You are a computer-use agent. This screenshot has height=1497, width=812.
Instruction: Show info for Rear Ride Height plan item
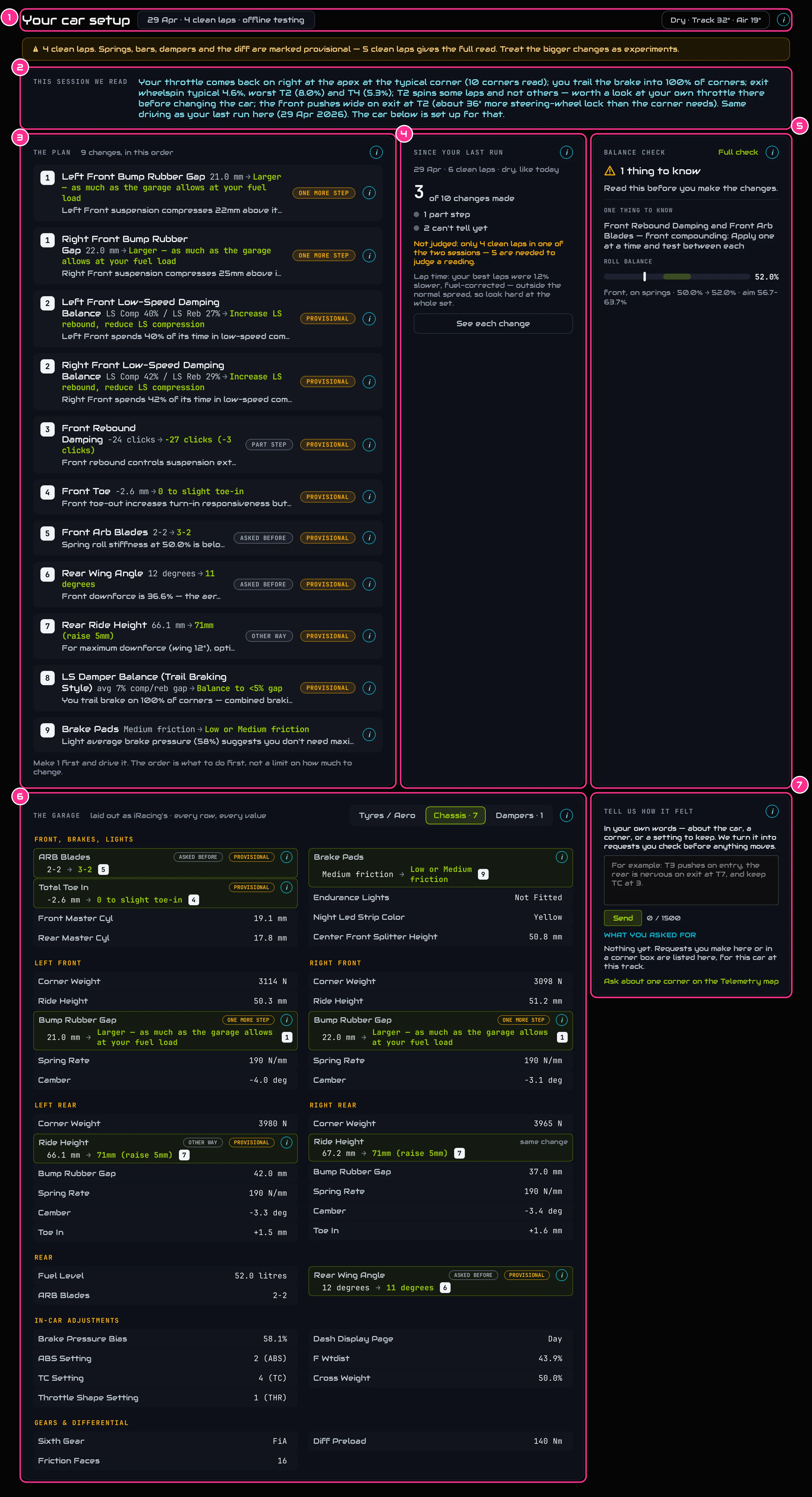[x=369, y=636]
